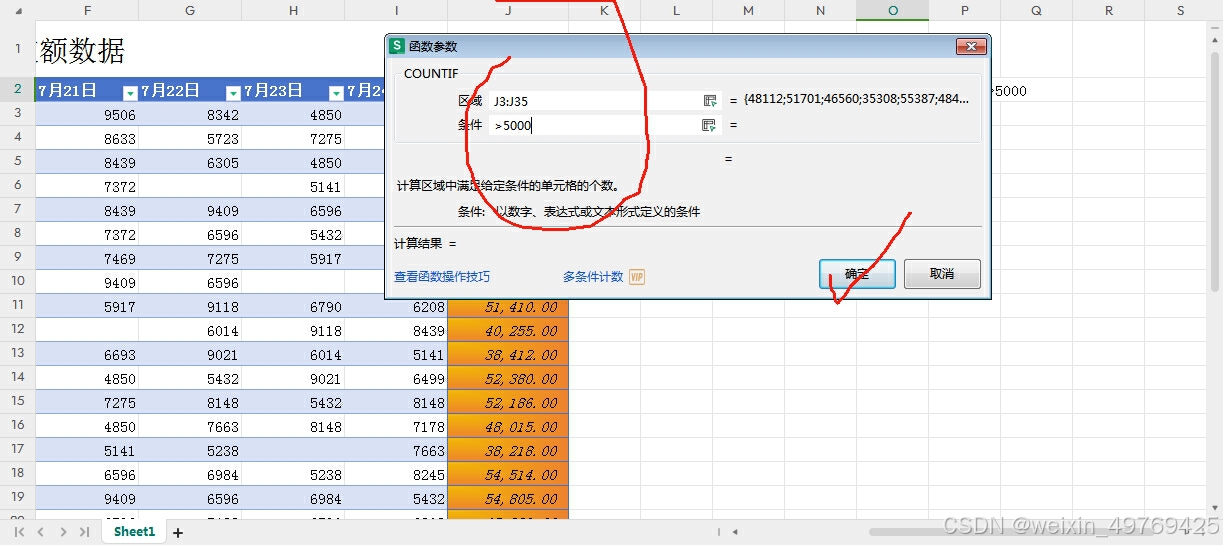1223x545 pixels.
Task: Select the highlighted row 2 header
Action: (x=18, y=90)
